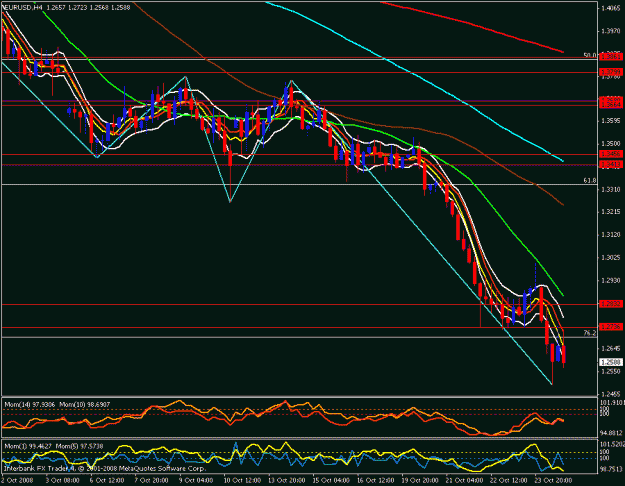This screenshot has width=625, height=486.
Task: Click the Mom(10) 98.6907 indicator label
Action: click(85, 405)
